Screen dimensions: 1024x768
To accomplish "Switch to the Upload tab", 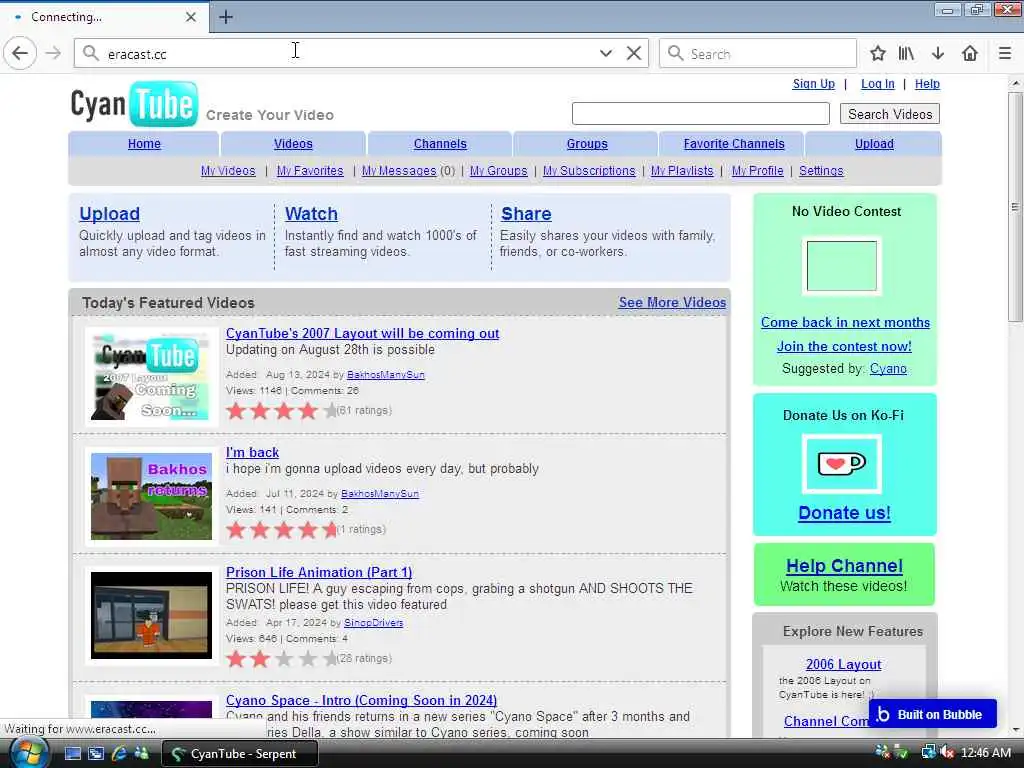I will coord(874,144).
